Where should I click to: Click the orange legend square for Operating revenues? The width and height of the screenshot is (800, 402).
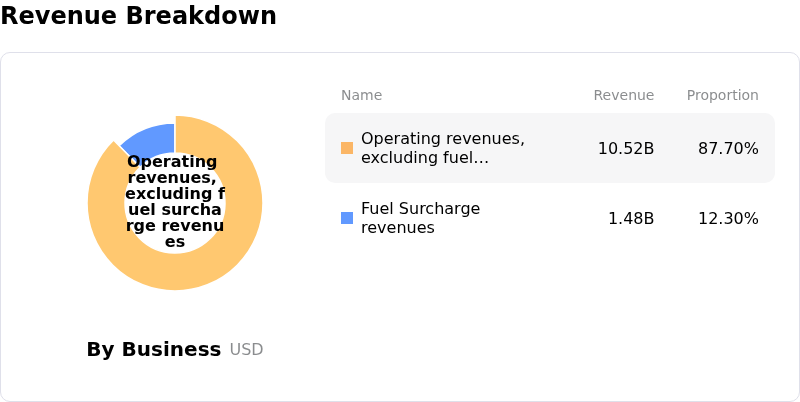point(347,148)
